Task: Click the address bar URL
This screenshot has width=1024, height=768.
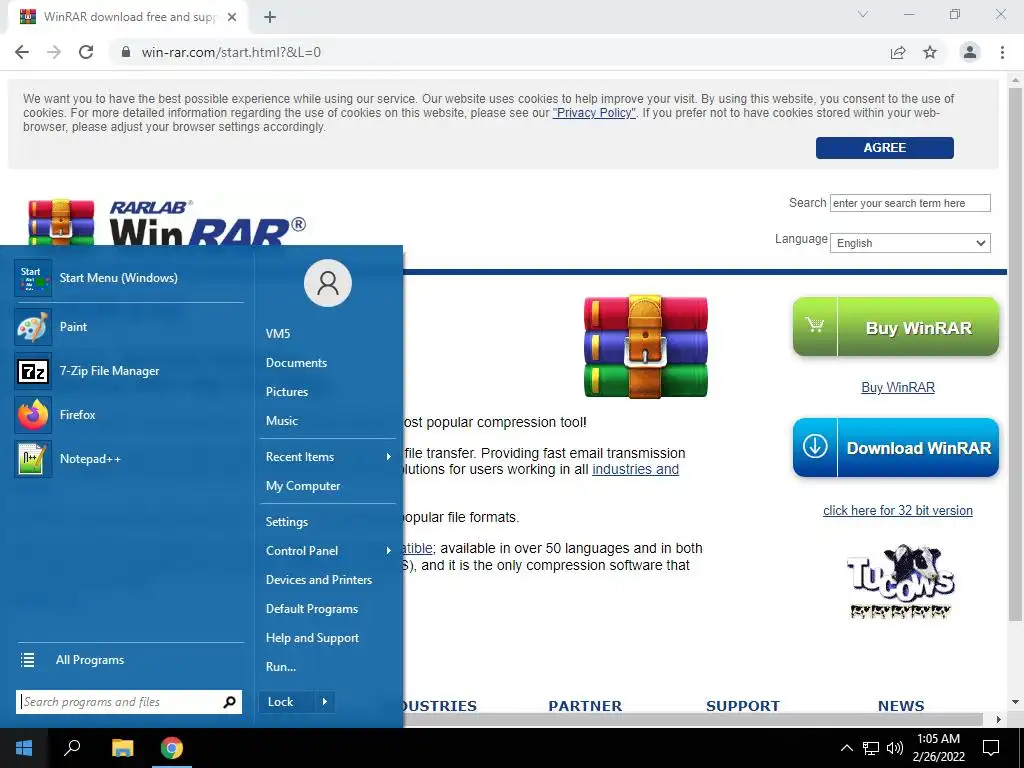Action: click(x=231, y=52)
